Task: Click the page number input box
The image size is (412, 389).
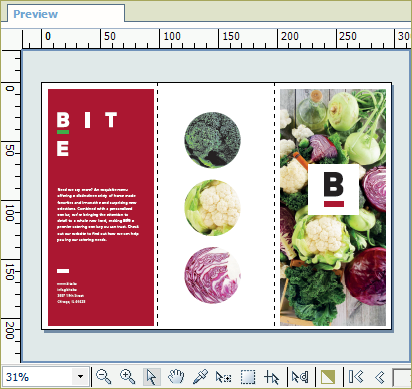Action: click(x=402, y=377)
